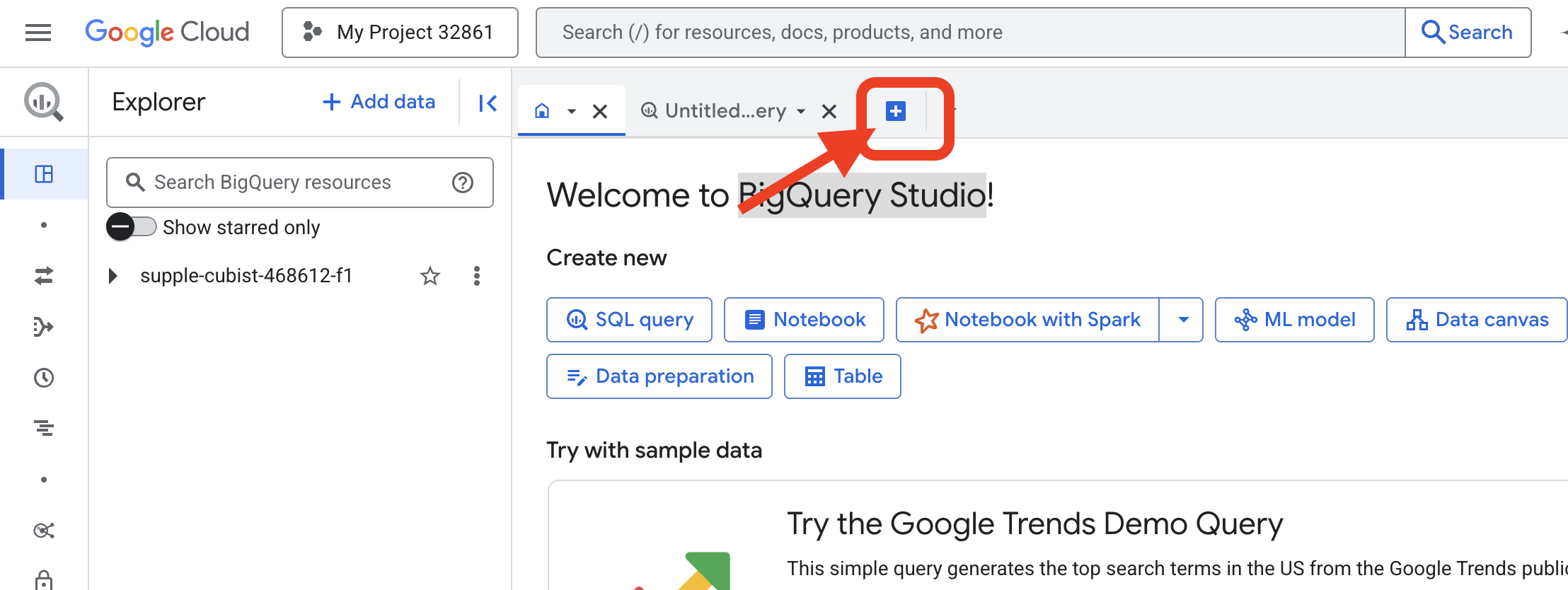Open Monitoring from the left navigation

44,428
